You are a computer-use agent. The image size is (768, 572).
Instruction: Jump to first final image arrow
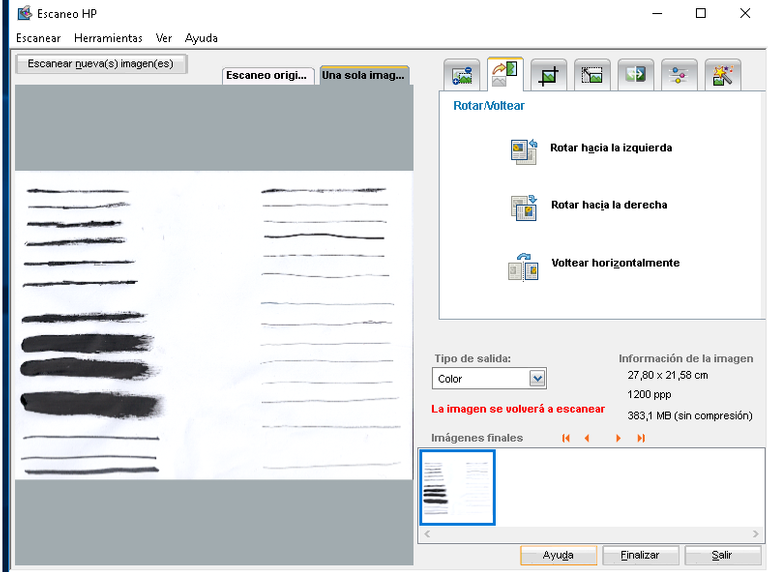tap(566, 438)
